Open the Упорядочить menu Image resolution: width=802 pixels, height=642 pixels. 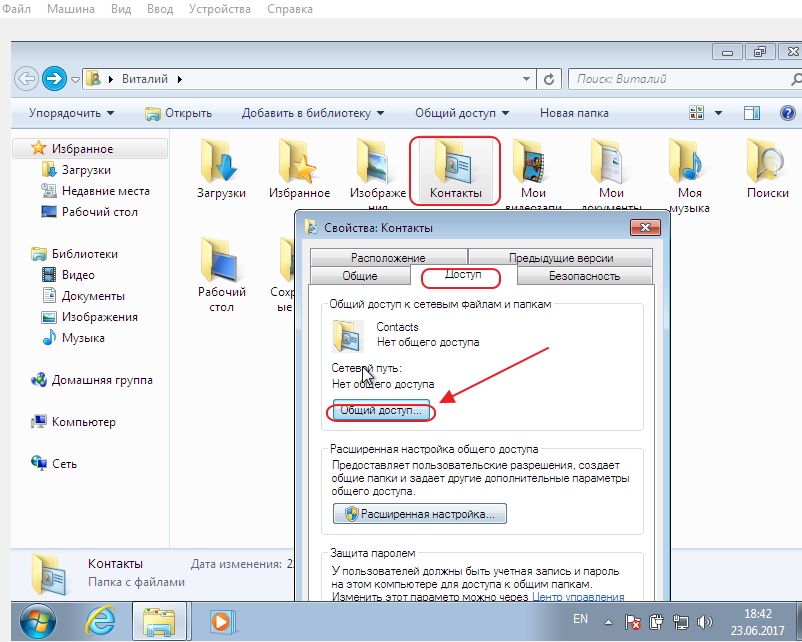click(71, 113)
